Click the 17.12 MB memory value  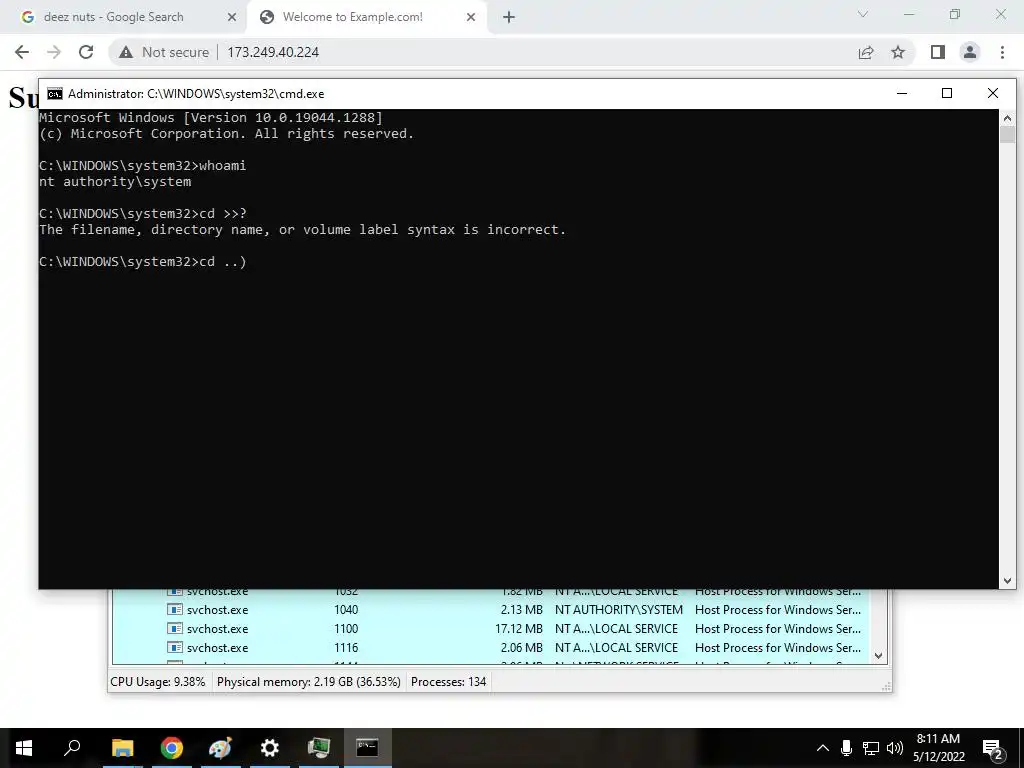click(x=519, y=629)
